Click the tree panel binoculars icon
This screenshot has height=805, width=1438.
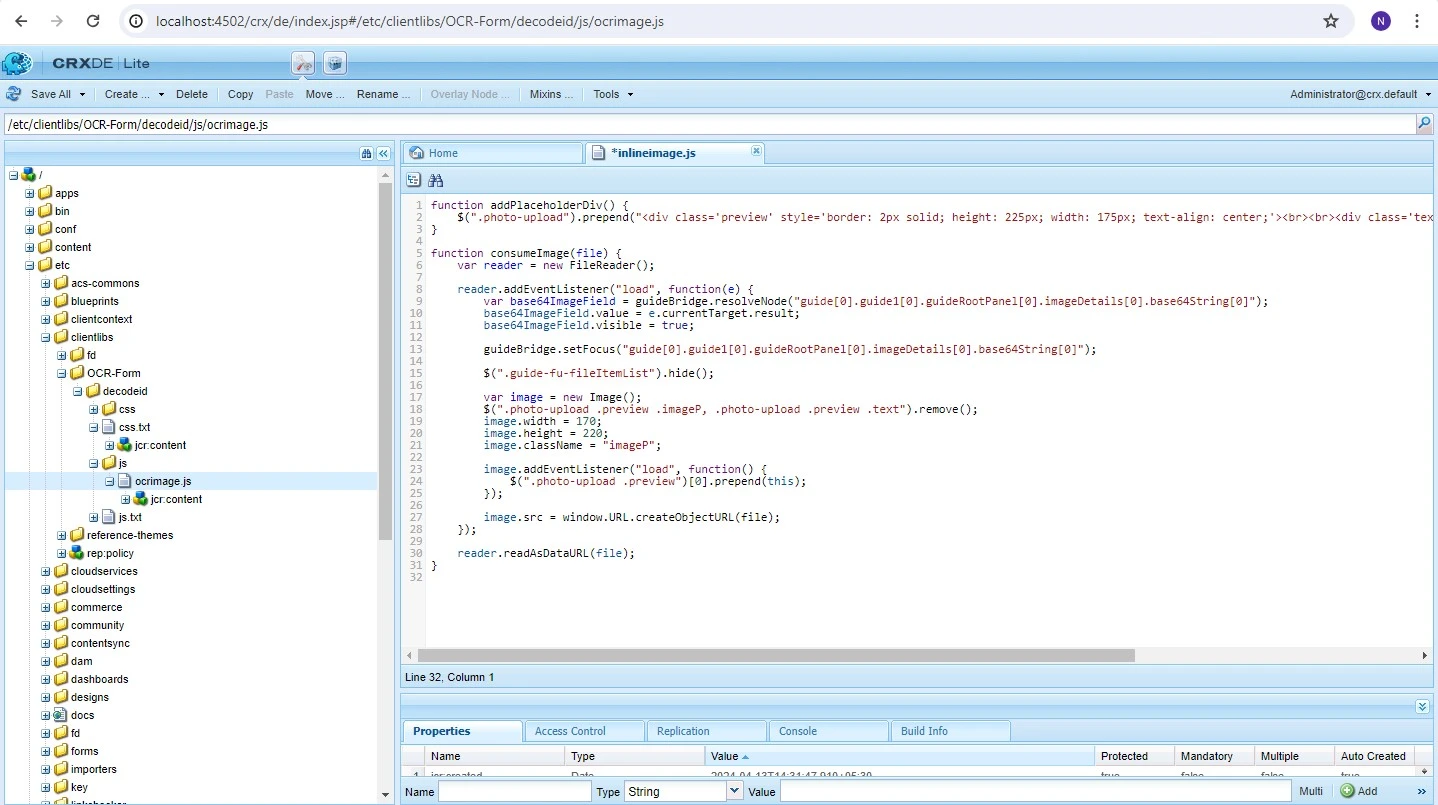coord(366,153)
